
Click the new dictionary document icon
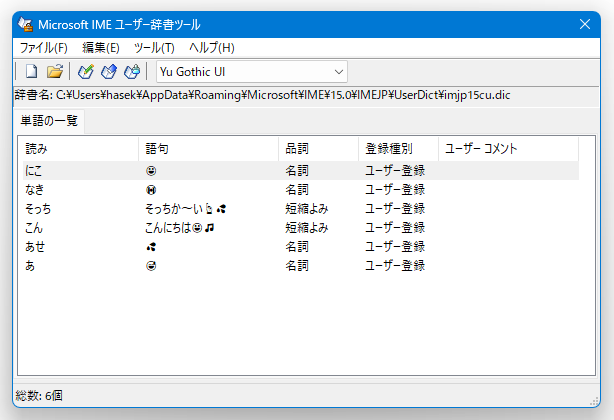tap(31, 72)
